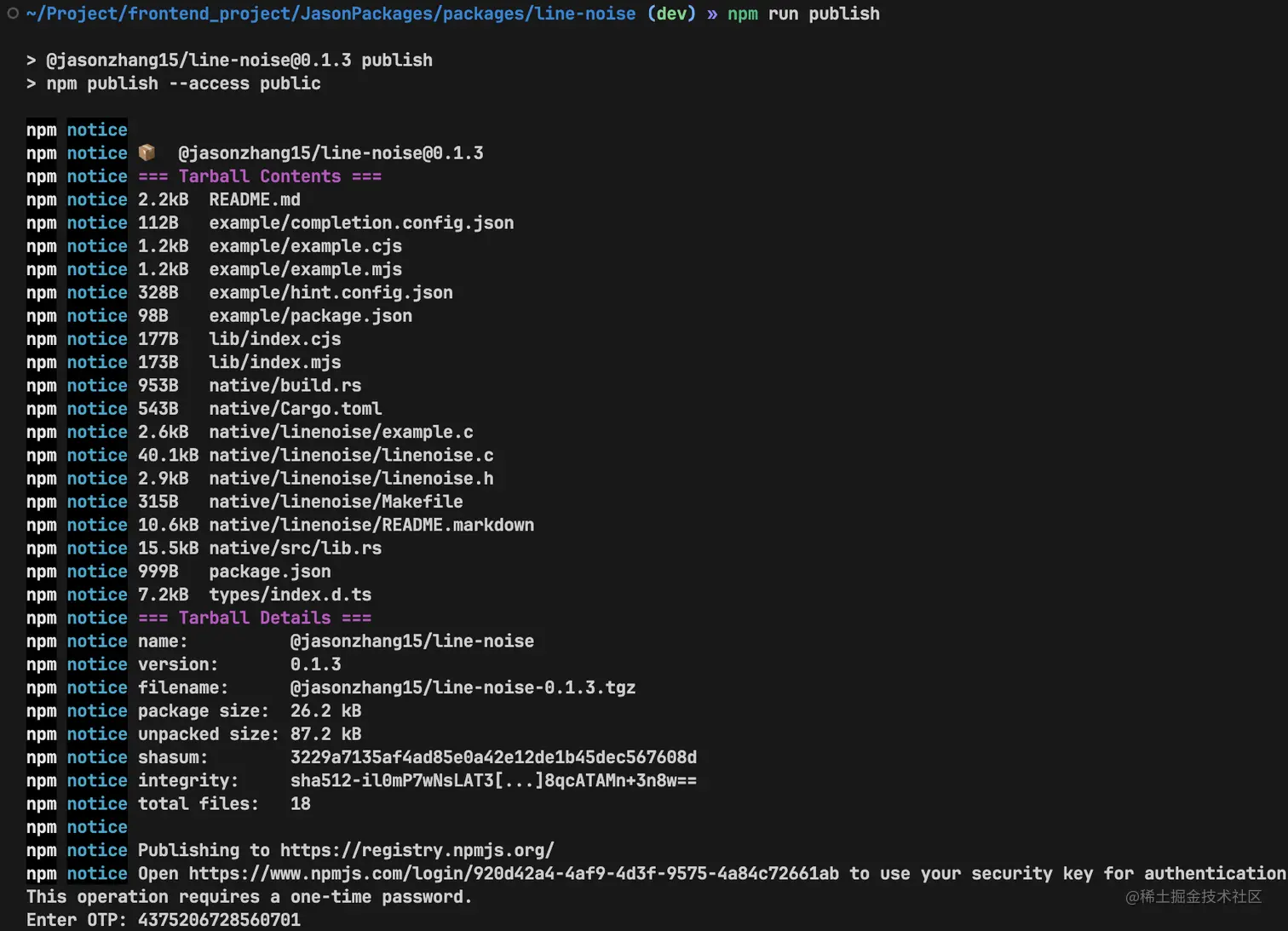Click the 'README.md' file entry
The image size is (1288, 931).
click(x=255, y=199)
